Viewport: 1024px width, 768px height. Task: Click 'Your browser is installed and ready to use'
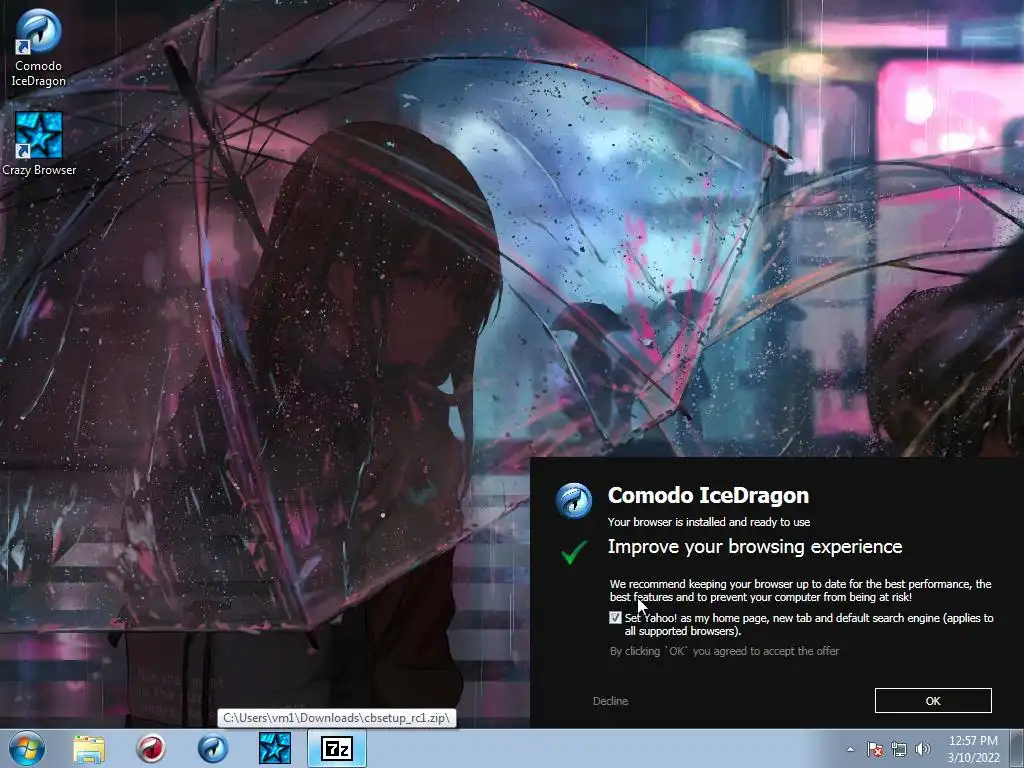coord(709,522)
